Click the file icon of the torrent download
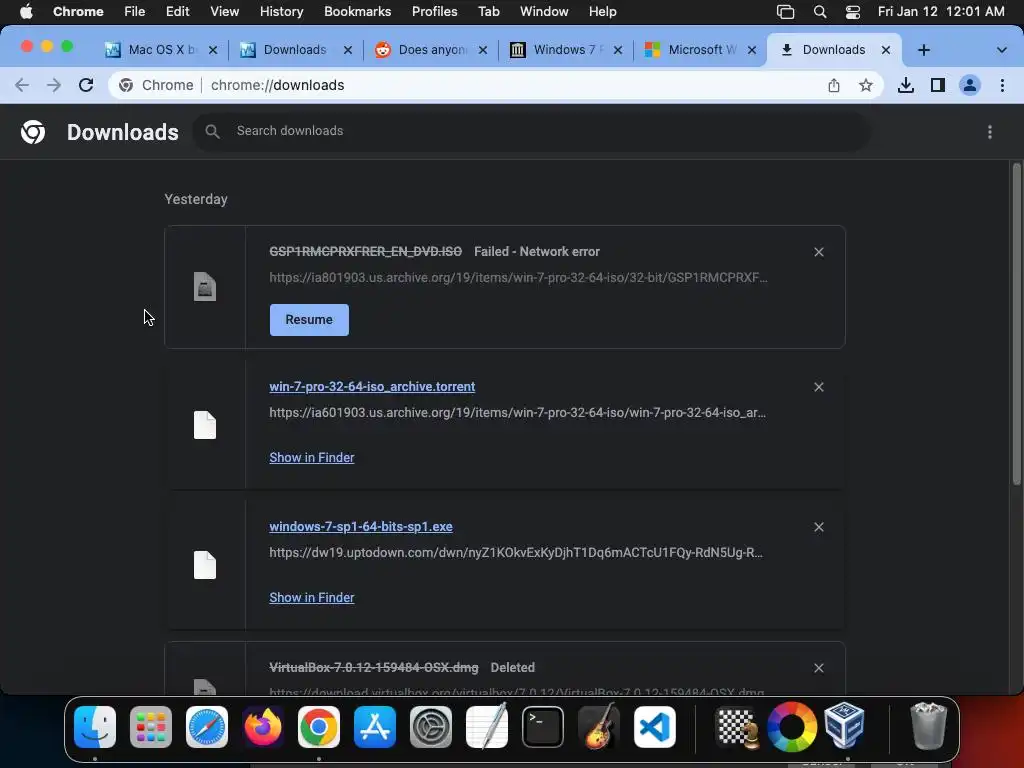 pyautogui.click(x=204, y=425)
